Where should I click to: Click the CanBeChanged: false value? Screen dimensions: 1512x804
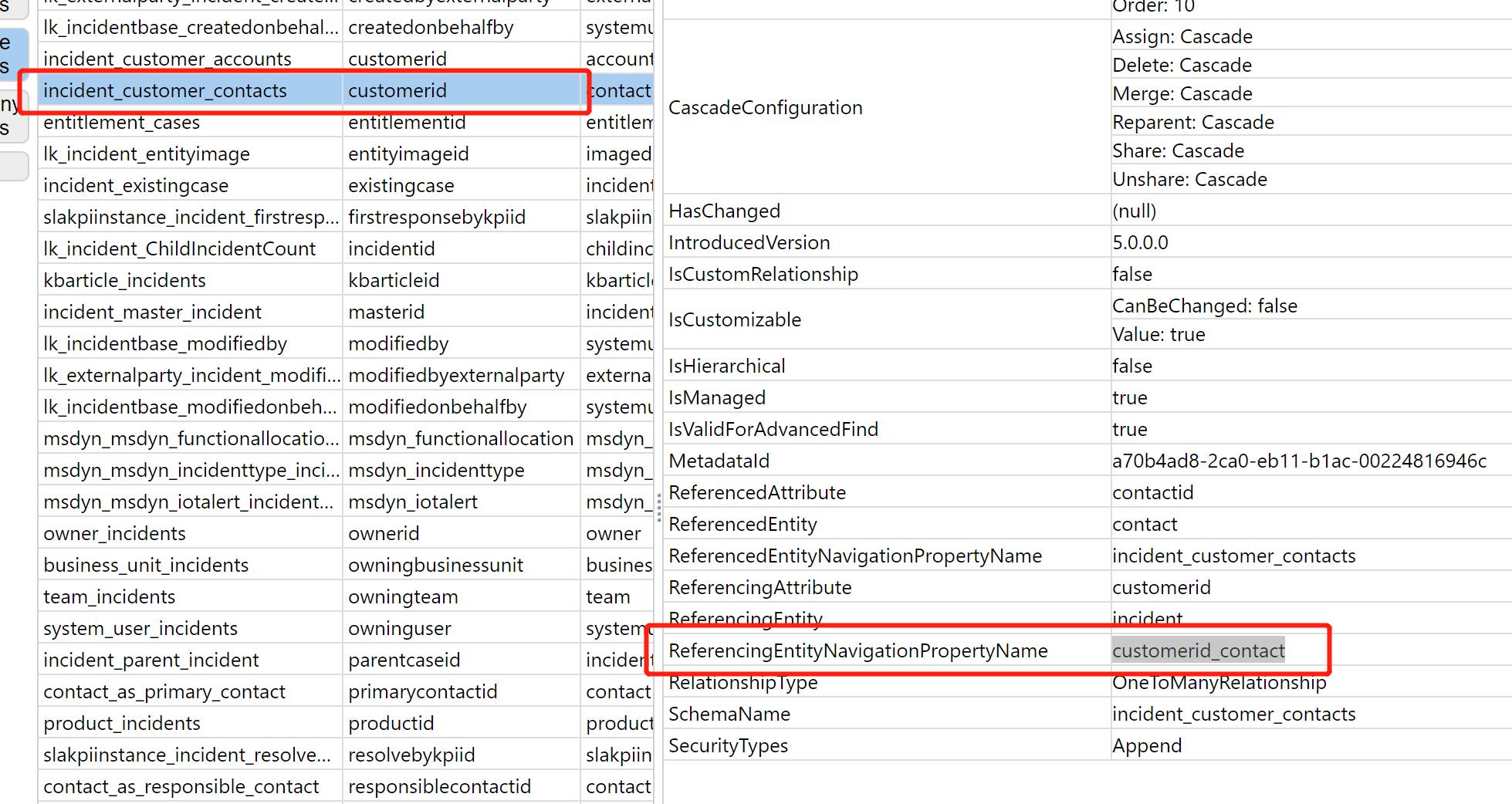tap(1205, 306)
